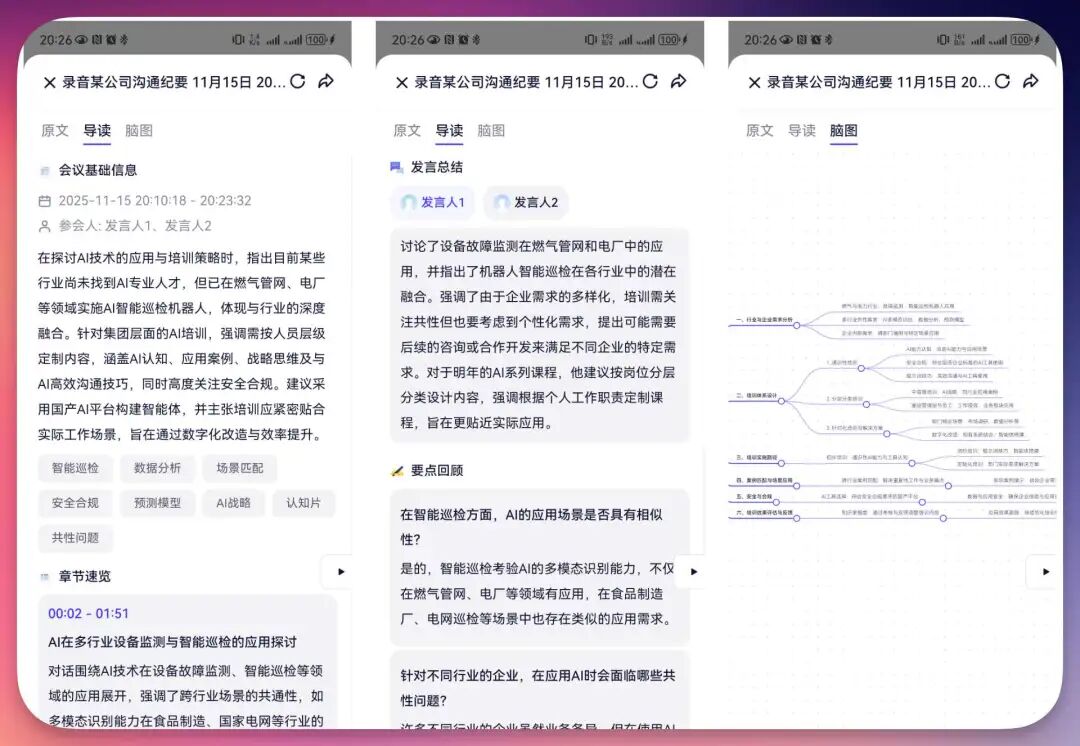The image size is (1080, 746).
Task: Click the icon beside 章节速览
Action: [x=45, y=577]
